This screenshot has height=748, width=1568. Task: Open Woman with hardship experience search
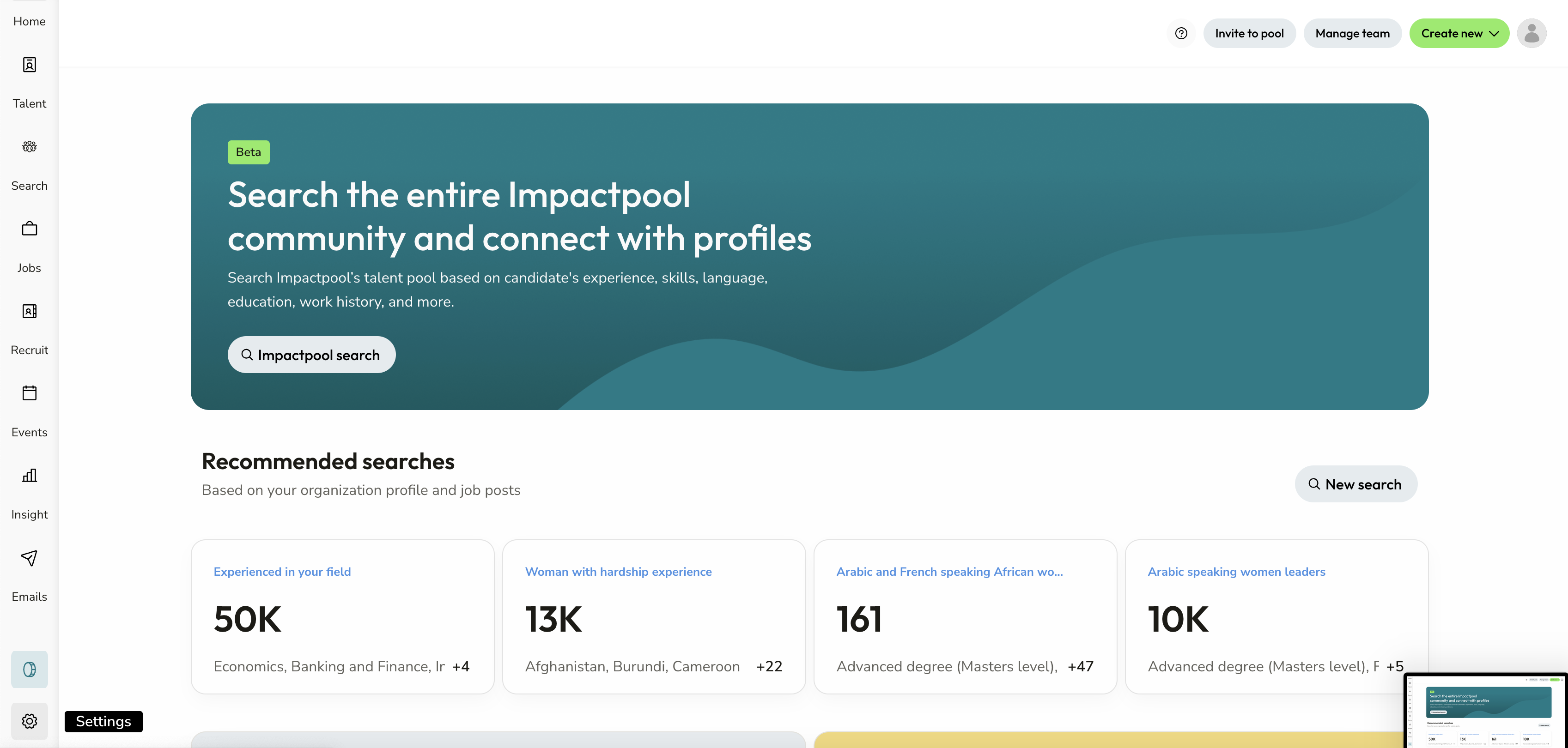618,572
